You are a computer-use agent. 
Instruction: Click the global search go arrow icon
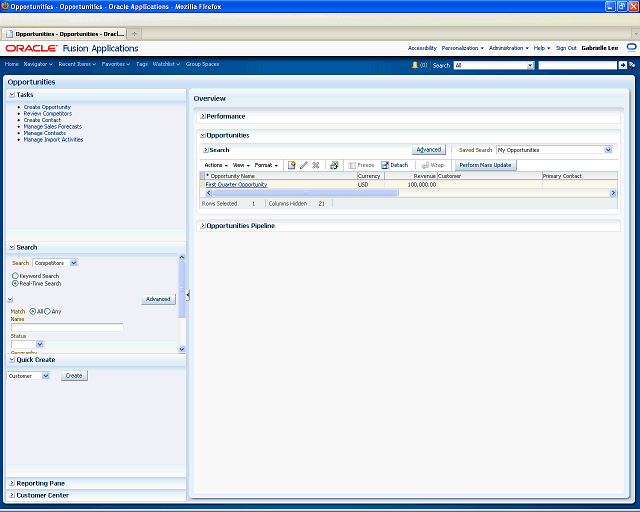point(622,65)
